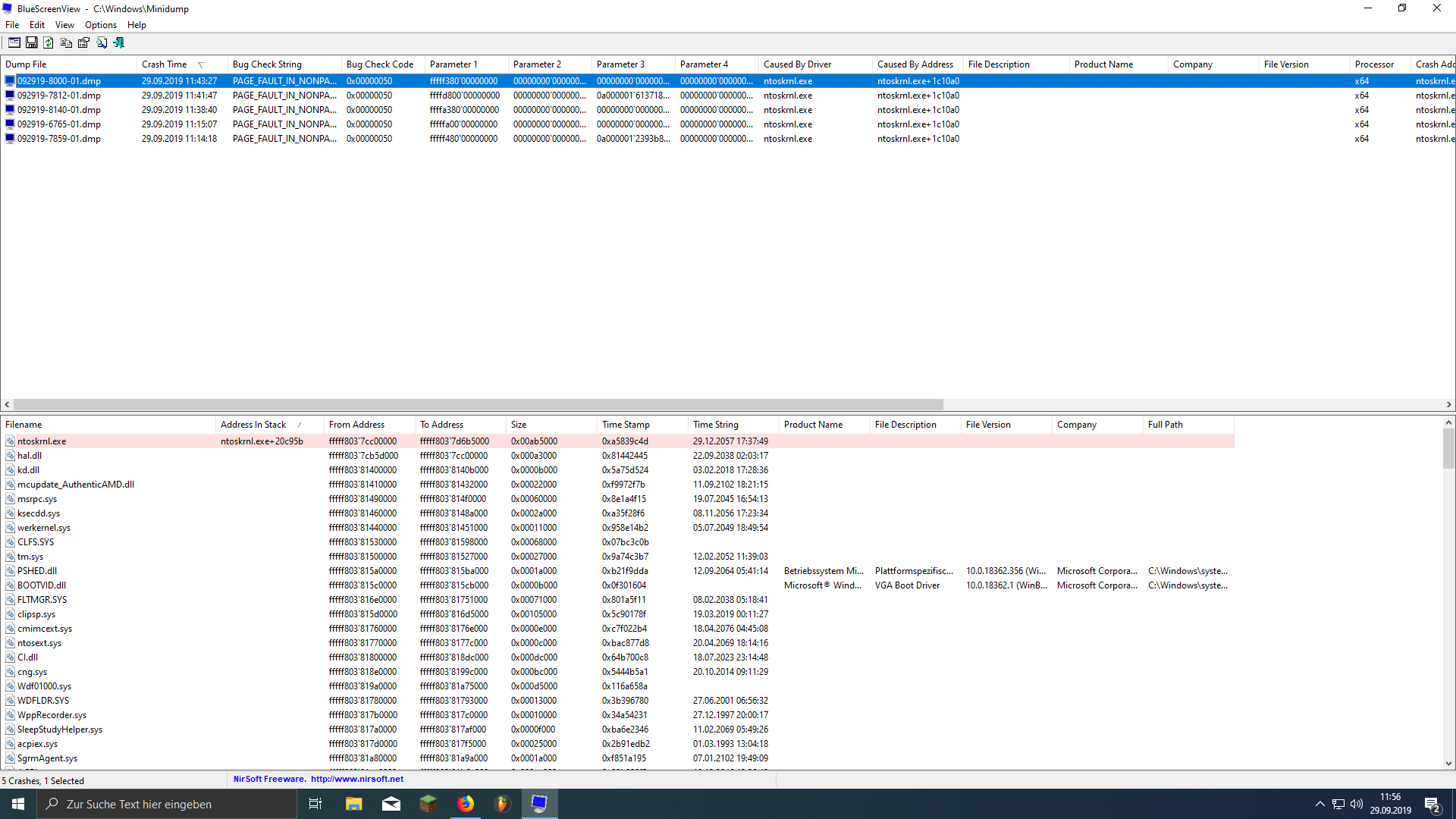Select the 092919-7812-01.dmp crash entry
The height and width of the screenshot is (819, 1456).
point(59,96)
